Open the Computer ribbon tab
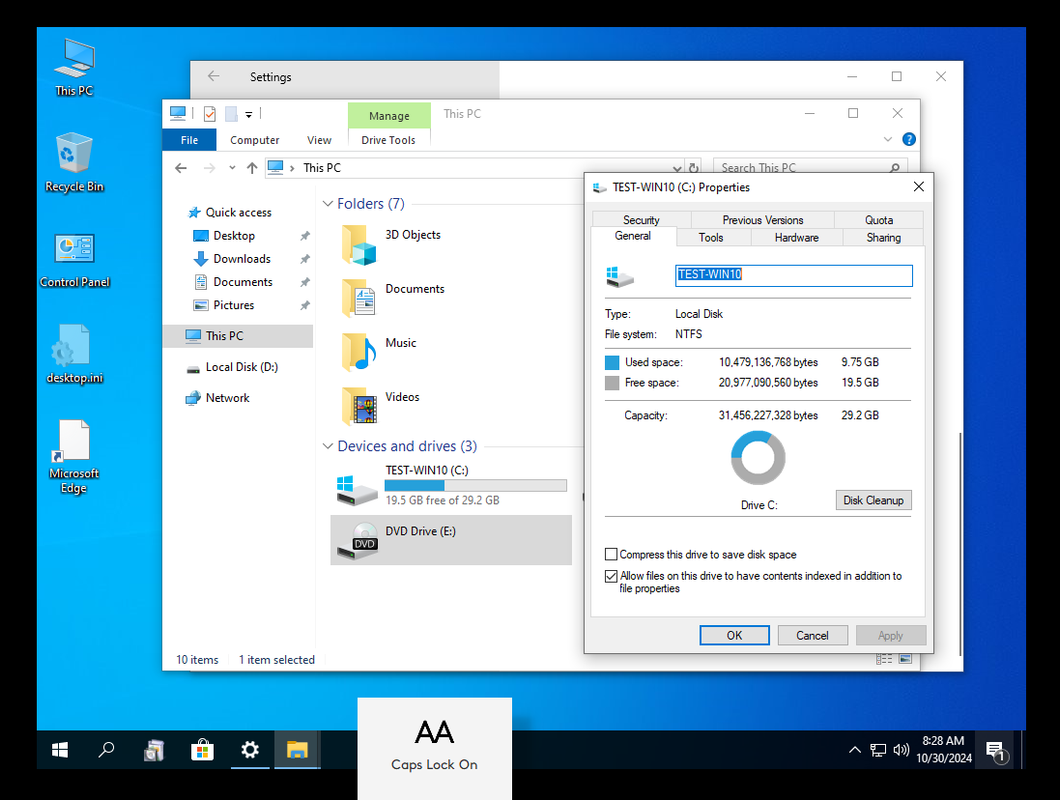 [254, 140]
